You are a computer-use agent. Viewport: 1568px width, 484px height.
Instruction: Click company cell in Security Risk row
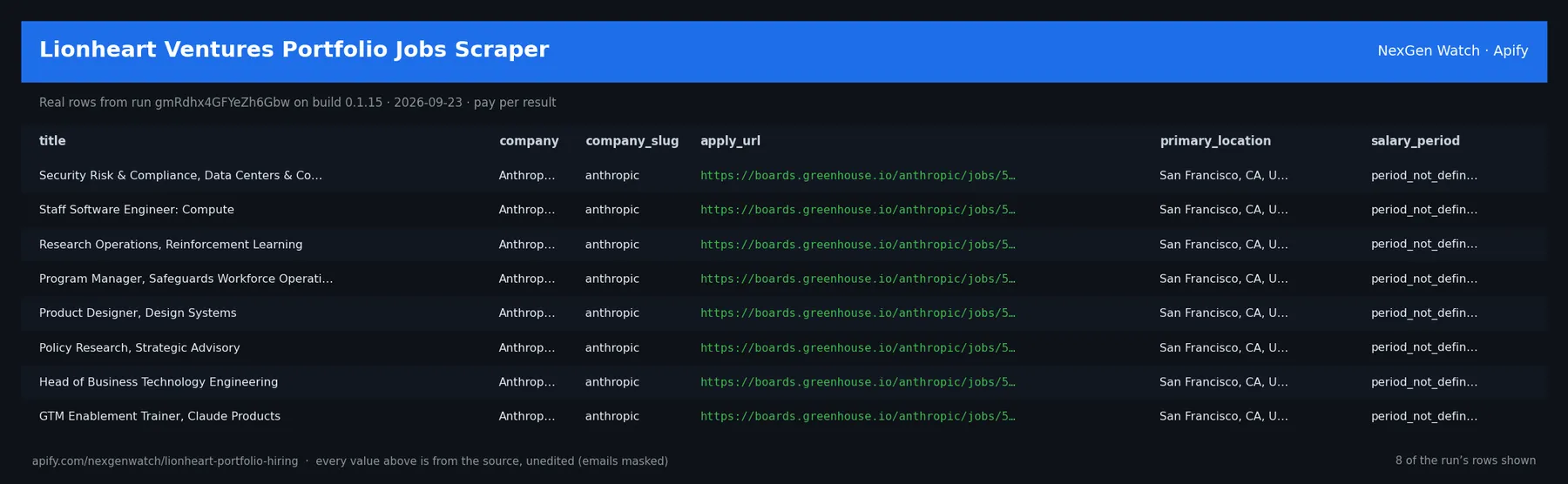click(x=526, y=176)
